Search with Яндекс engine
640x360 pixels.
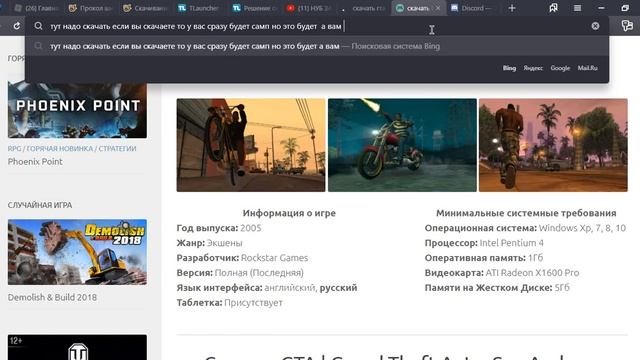point(533,68)
